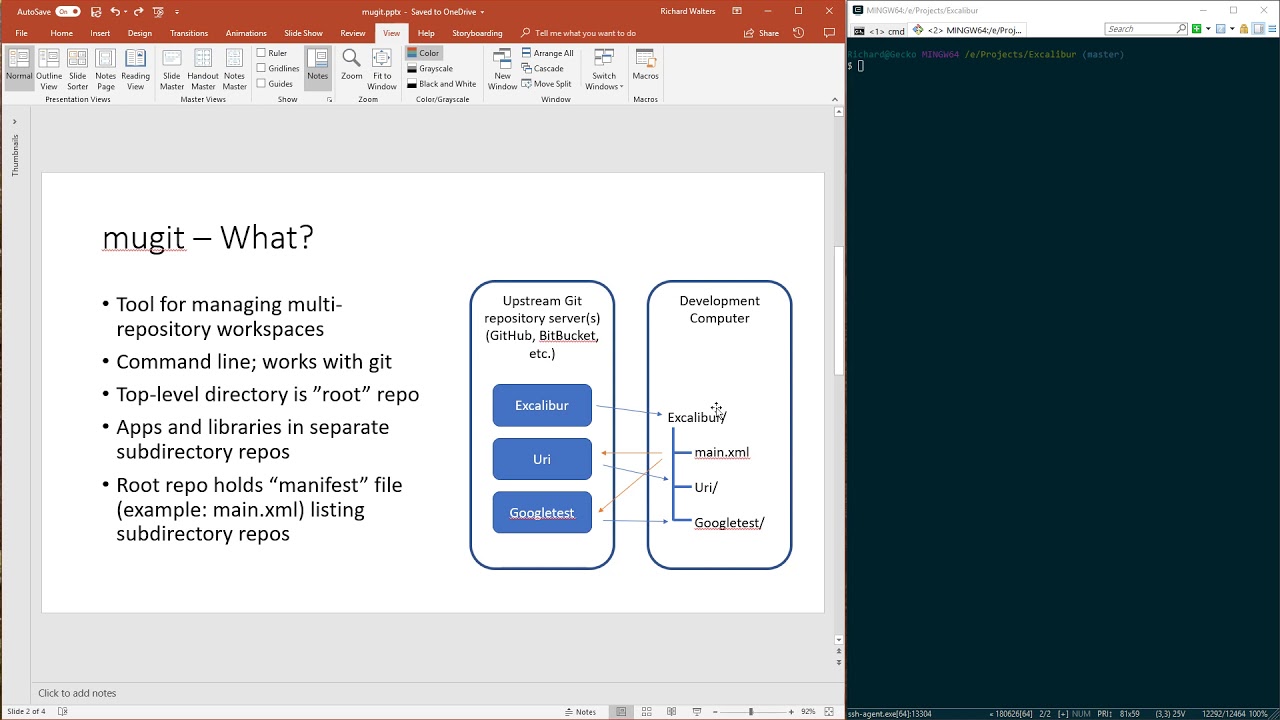This screenshot has width=1280, height=720.
Task: Open Handout Master view
Action: (203, 68)
